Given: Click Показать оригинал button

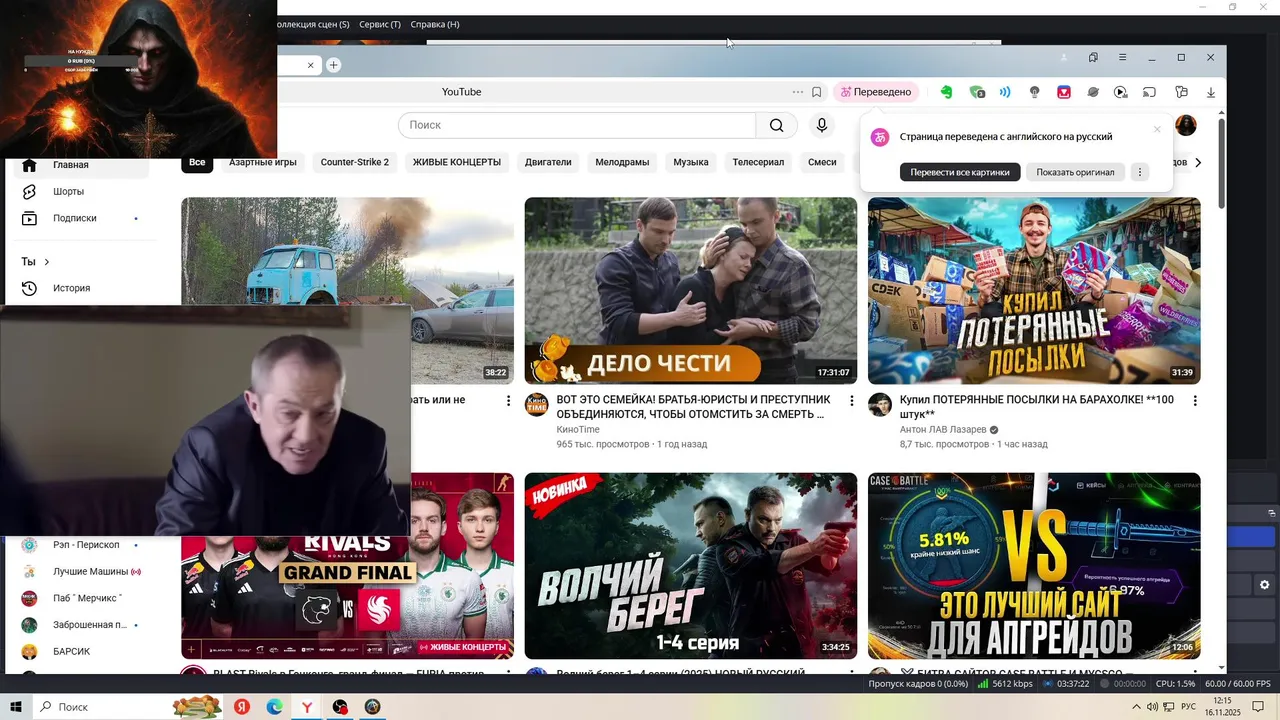Looking at the screenshot, I should pyautogui.click(x=1075, y=172).
